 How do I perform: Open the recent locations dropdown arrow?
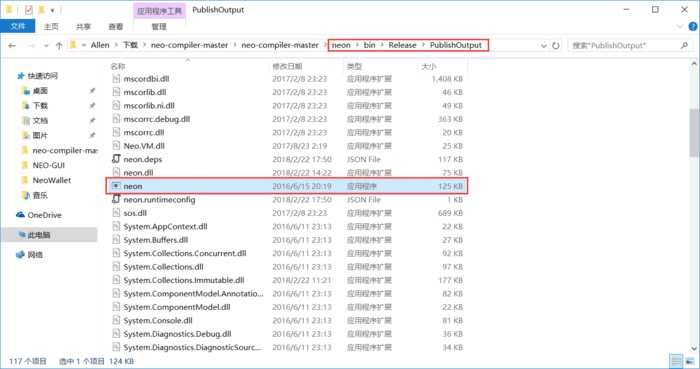pyautogui.click(x=46, y=46)
